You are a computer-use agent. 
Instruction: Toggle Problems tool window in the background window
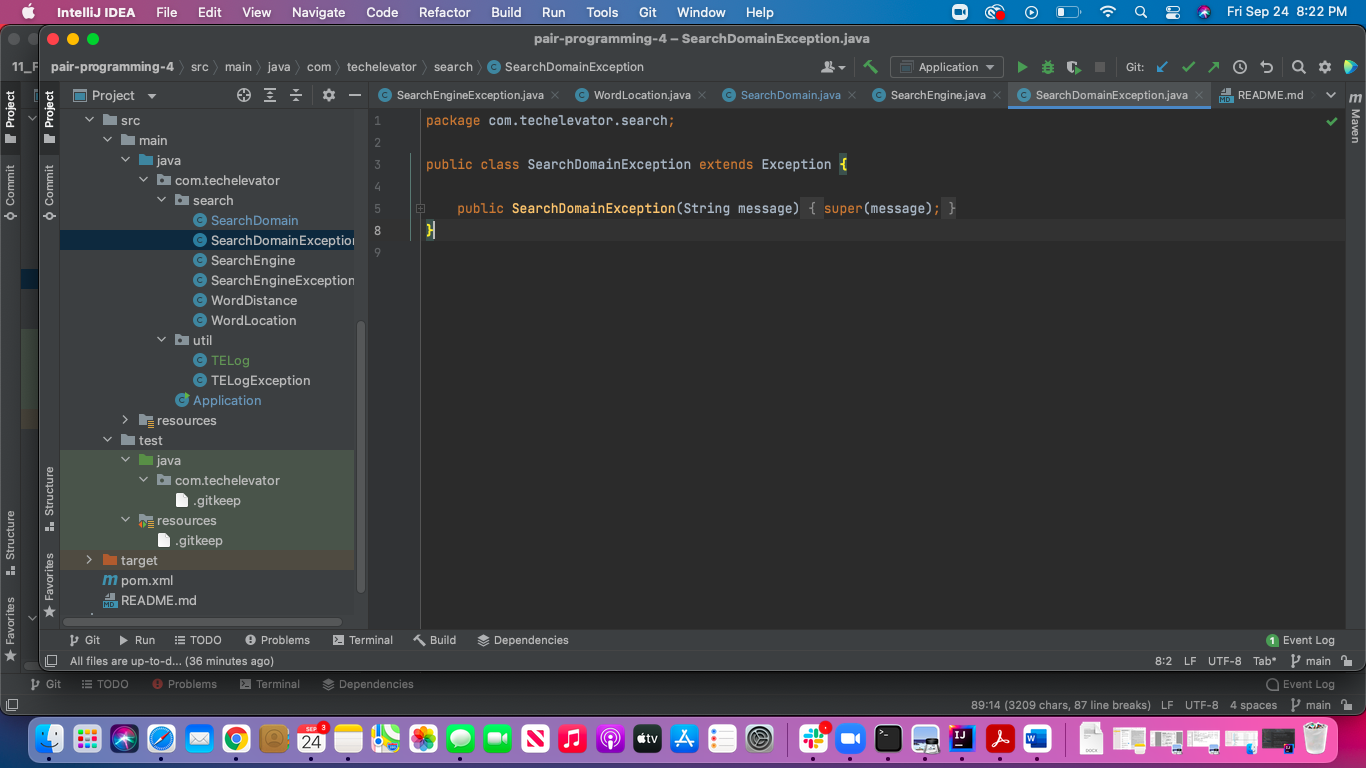pos(185,684)
